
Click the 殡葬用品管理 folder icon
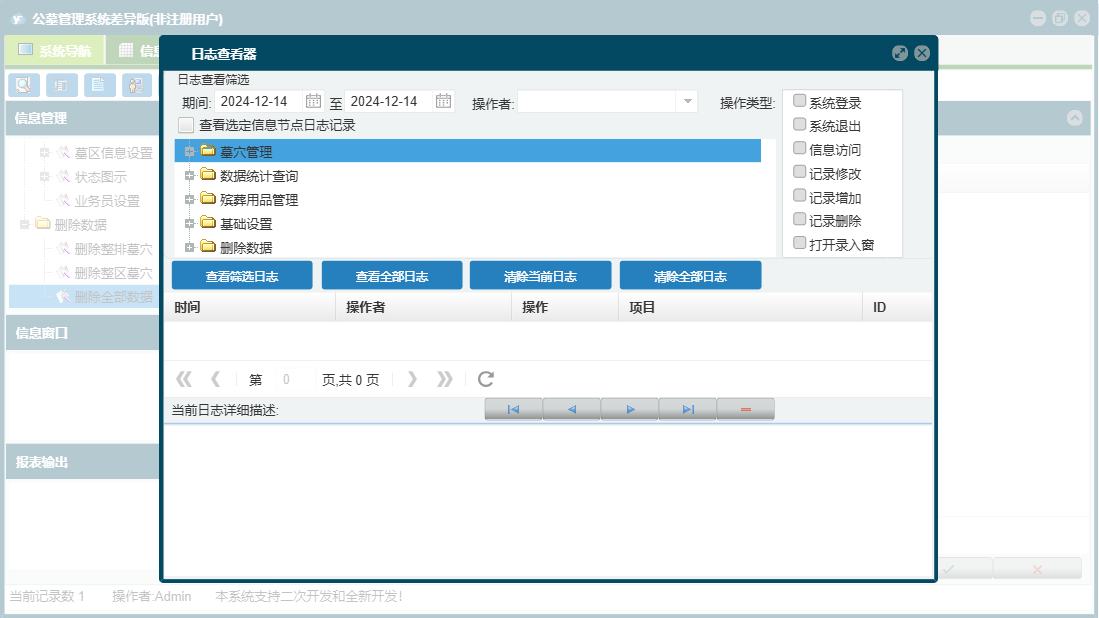click(x=207, y=198)
